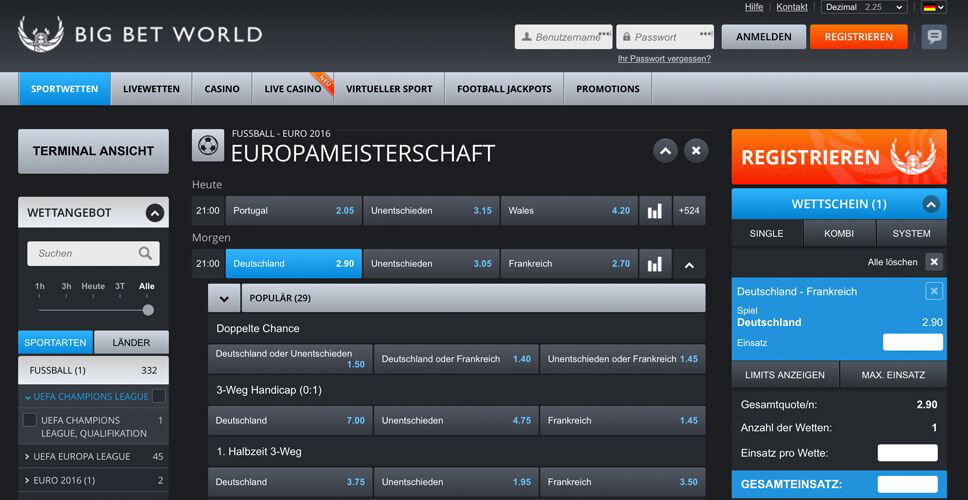This screenshot has width=968, height=500.
Task: Collapse the Europameisterschaft section with the up arrow
Action: point(665,151)
